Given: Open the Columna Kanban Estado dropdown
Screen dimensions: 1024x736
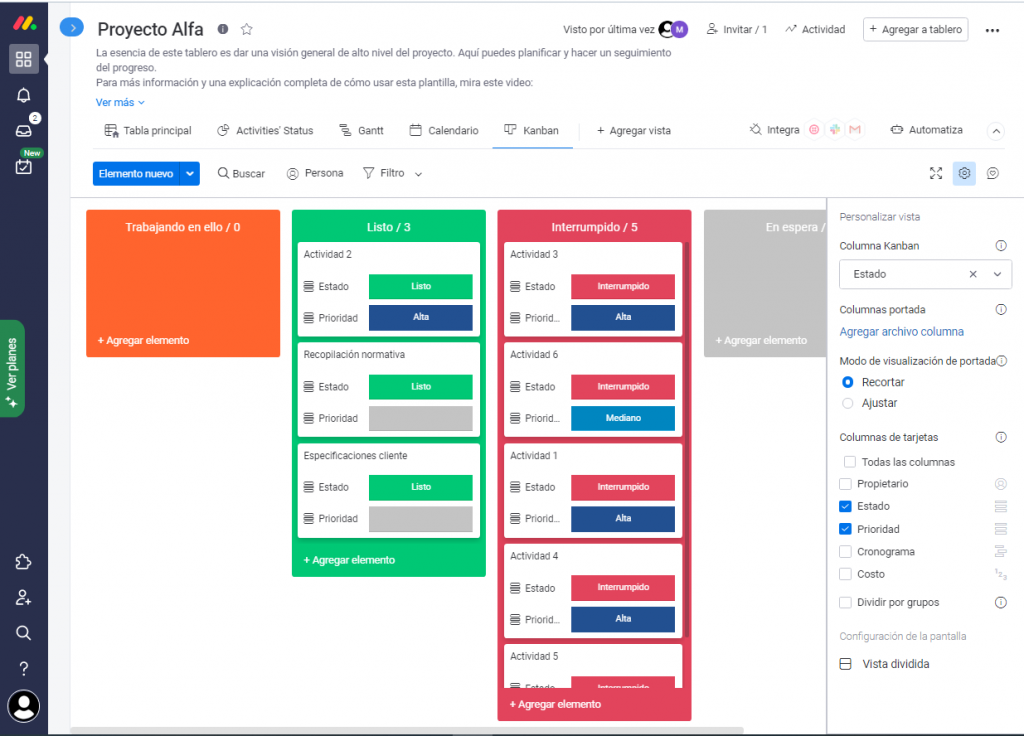Looking at the screenshot, I should coord(996,274).
